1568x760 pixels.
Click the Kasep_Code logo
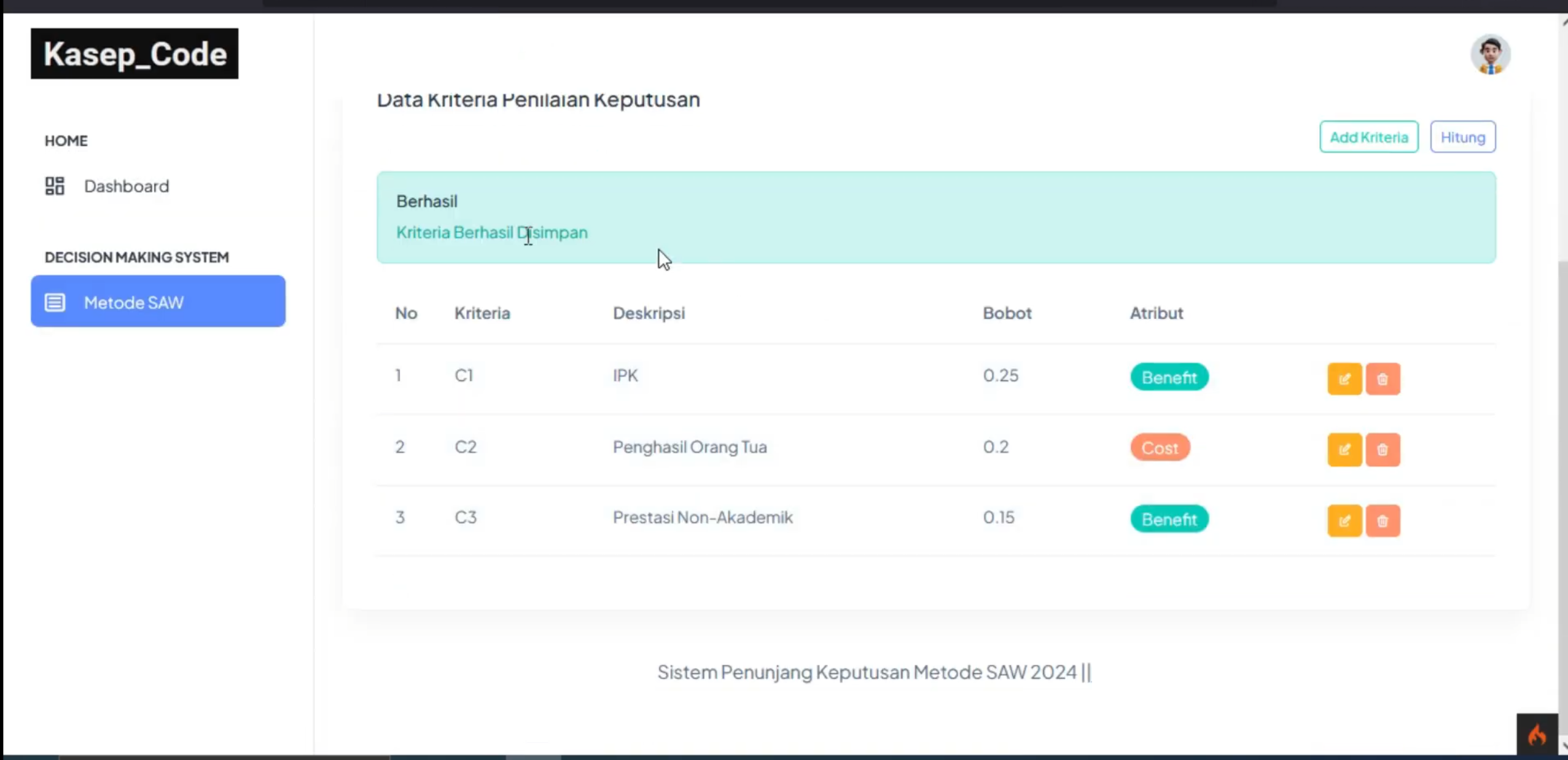tap(135, 53)
